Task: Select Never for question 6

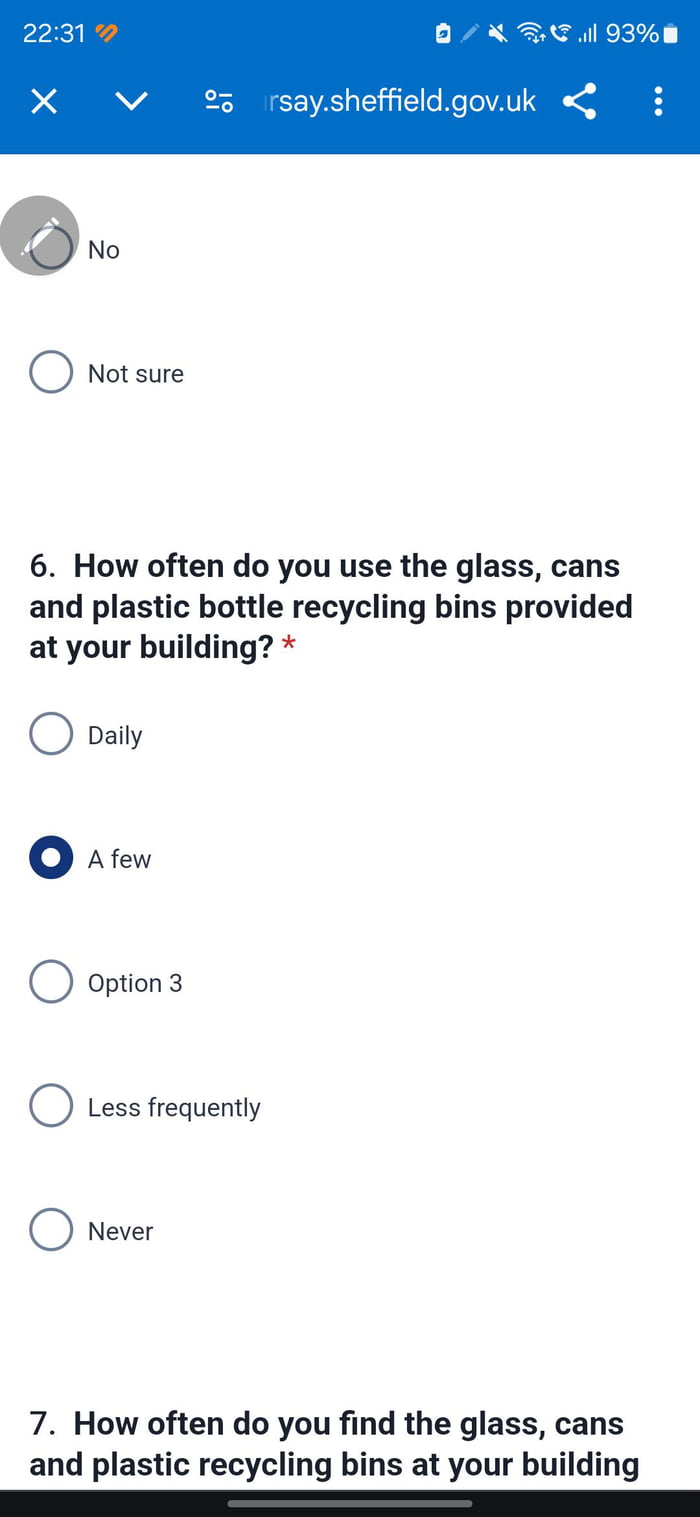Action: click(x=51, y=1229)
